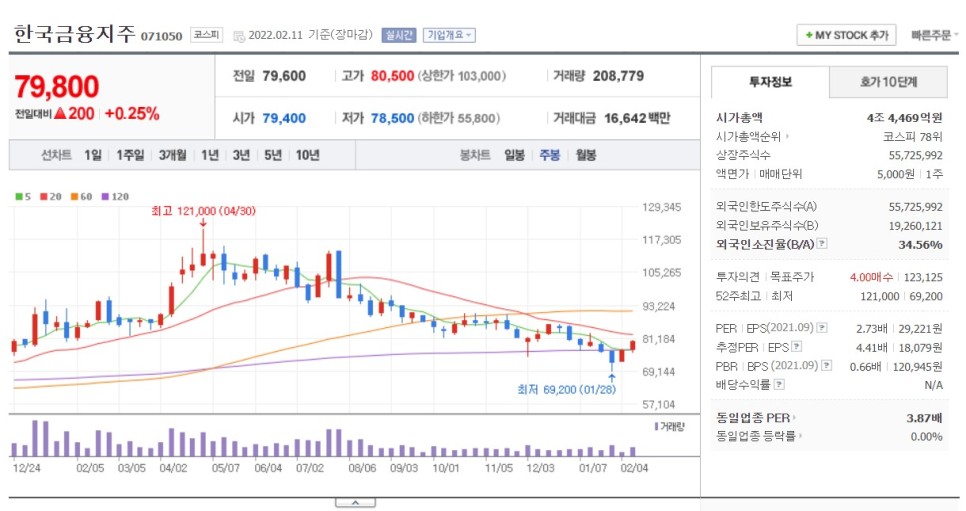The width and height of the screenshot is (966, 511).
Task: Select 1주일 line chart range
Action: [130, 155]
